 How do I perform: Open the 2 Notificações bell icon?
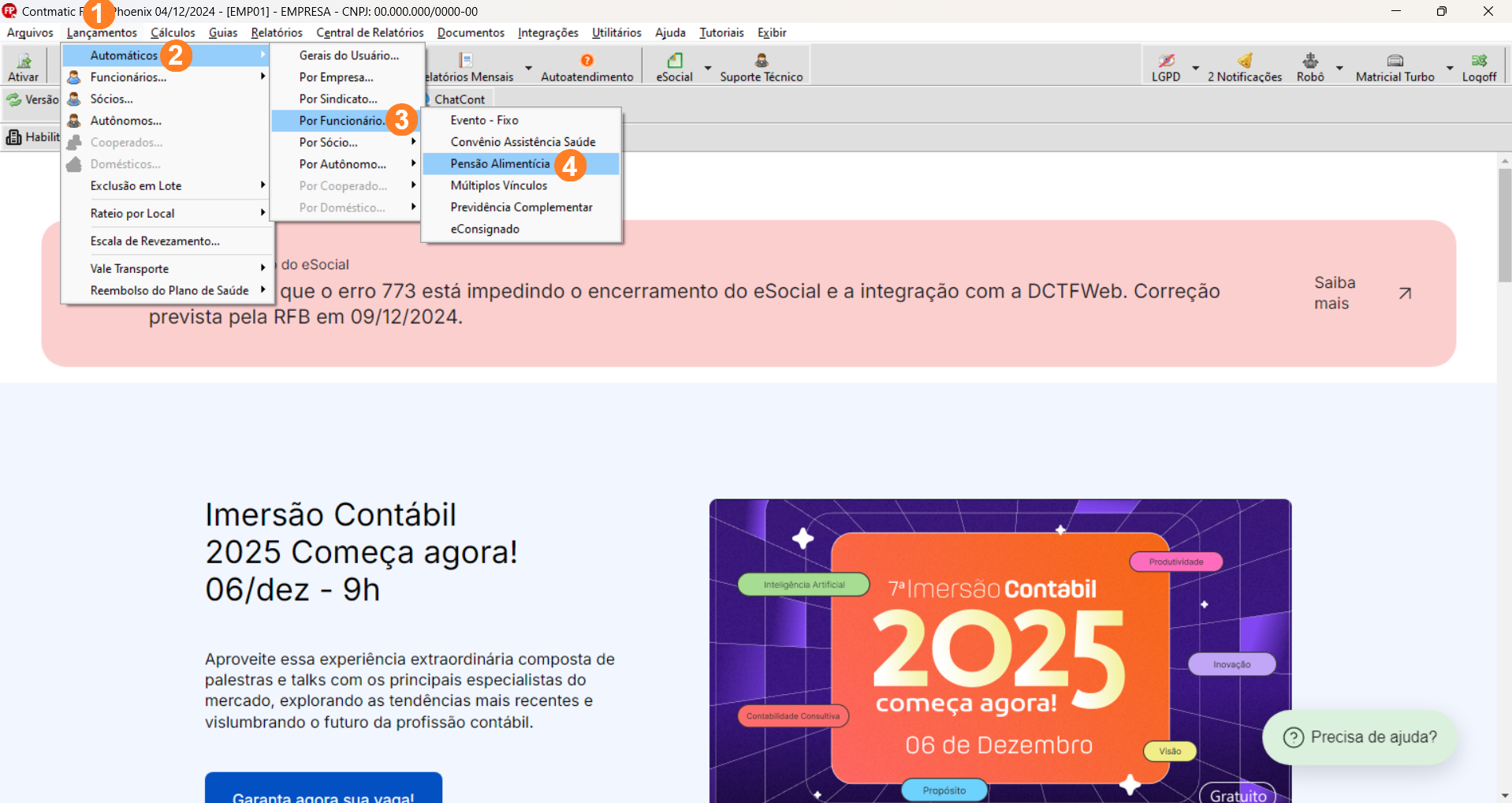click(1245, 62)
